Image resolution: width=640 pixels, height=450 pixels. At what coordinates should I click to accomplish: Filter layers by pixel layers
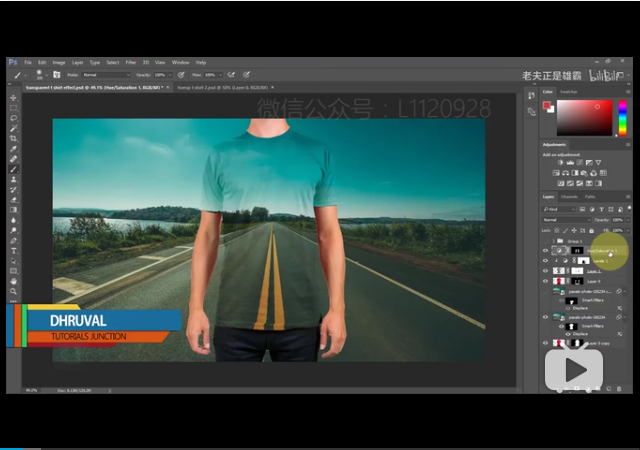point(582,209)
